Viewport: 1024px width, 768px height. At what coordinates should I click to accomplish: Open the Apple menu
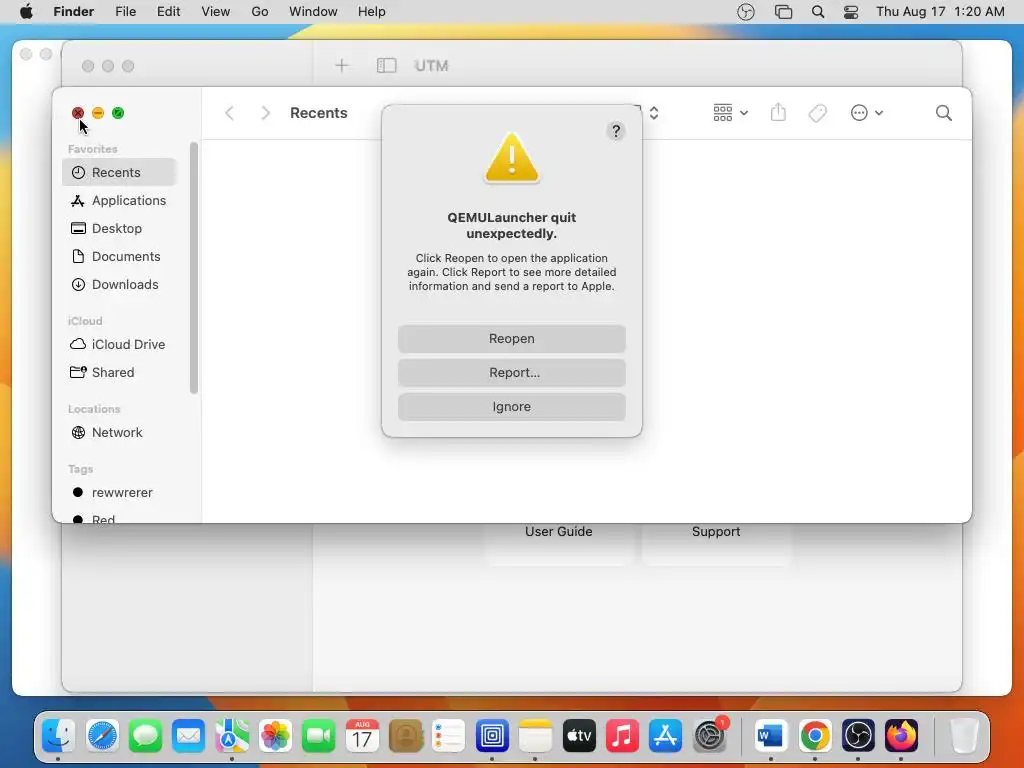pyautogui.click(x=26, y=12)
